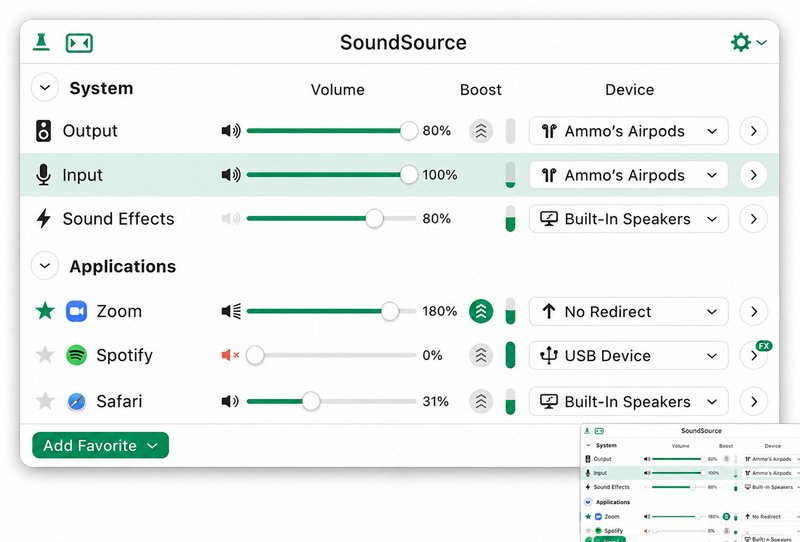Collapse the System section

pos(45,88)
